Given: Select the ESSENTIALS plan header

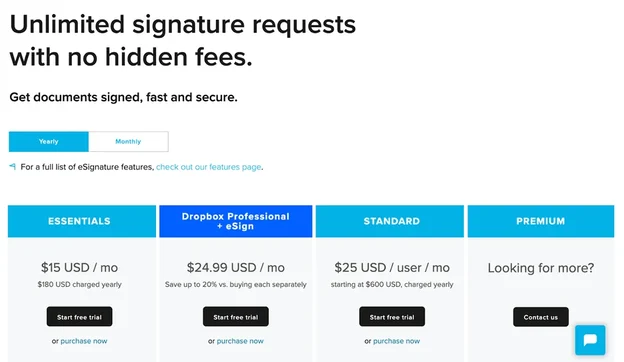Looking at the screenshot, I should 82,221.
